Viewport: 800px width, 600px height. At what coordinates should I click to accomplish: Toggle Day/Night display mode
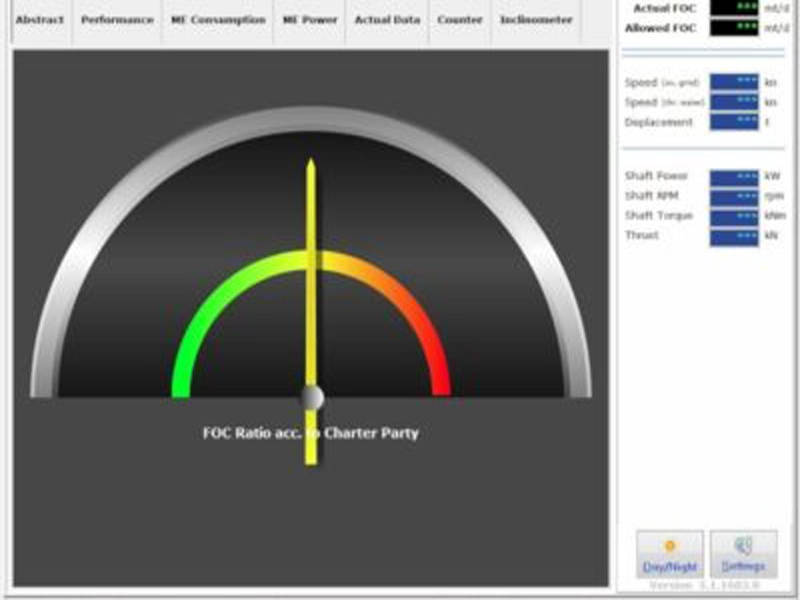click(x=670, y=554)
